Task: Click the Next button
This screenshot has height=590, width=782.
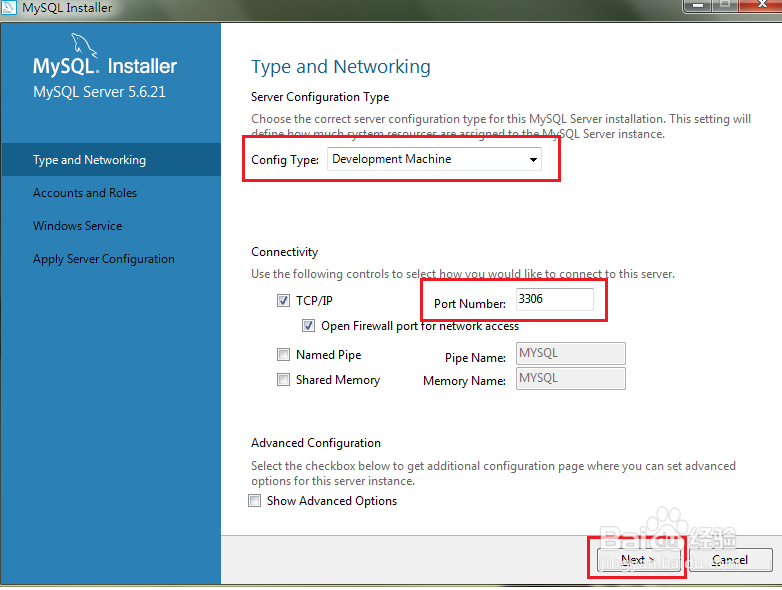Action: [x=638, y=560]
